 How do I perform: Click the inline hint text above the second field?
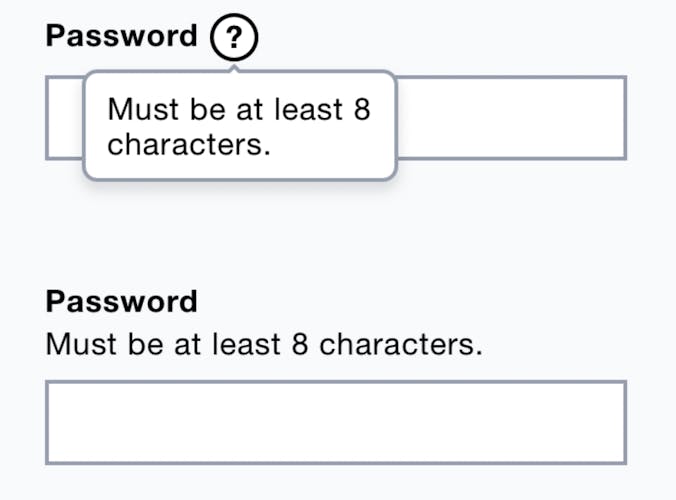(264, 344)
